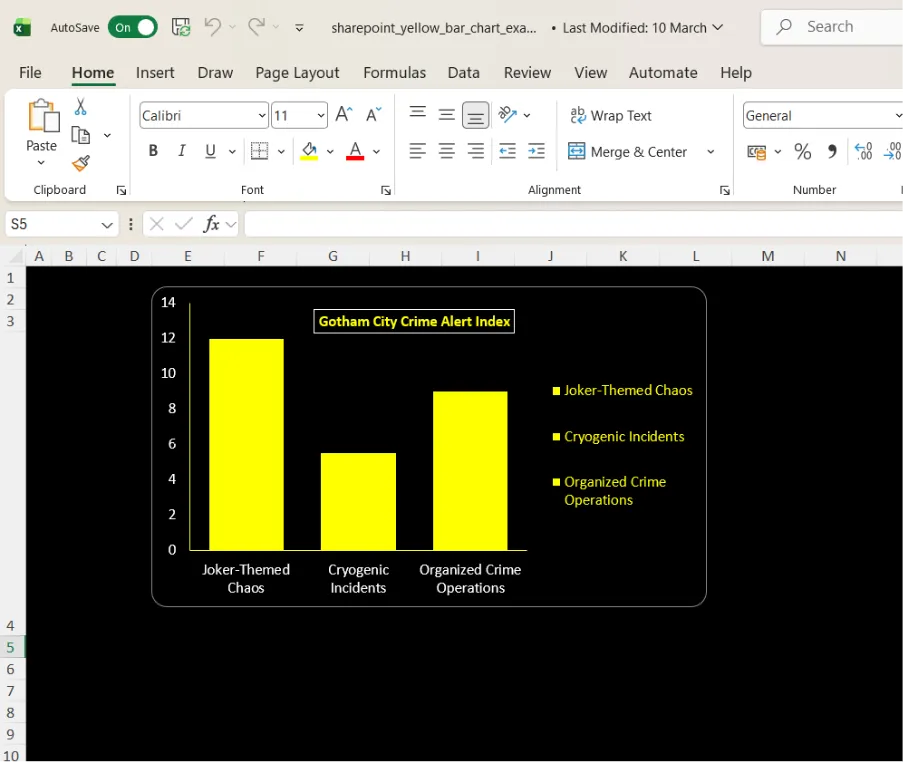The height and width of the screenshot is (762, 903).
Task: Open the Page Layout tab
Action: (297, 73)
